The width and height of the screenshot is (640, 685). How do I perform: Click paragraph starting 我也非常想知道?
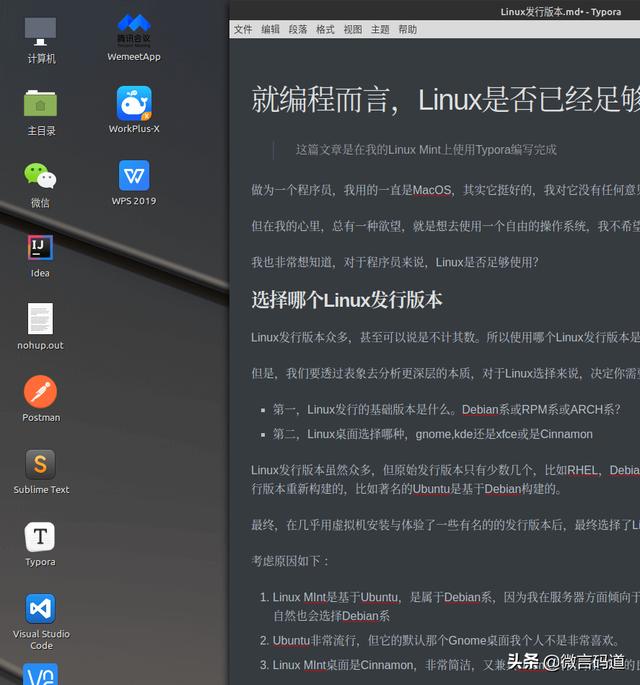click(394, 262)
